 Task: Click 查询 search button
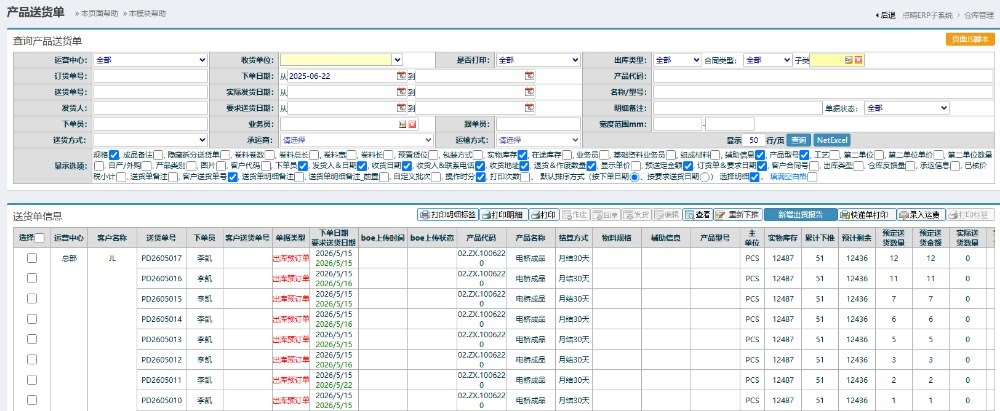coord(797,140)
